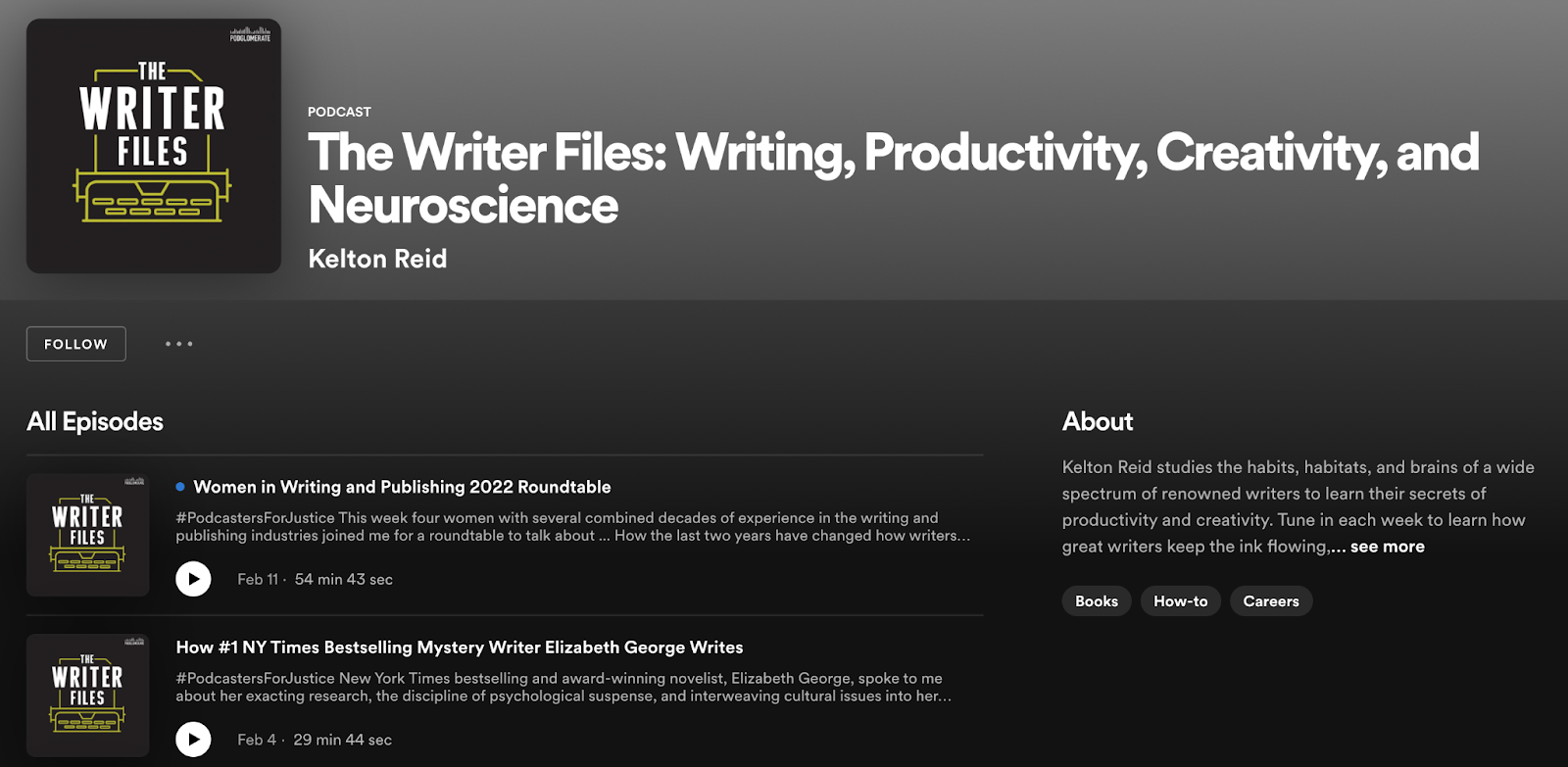Select the Careers category tag
The image size is (1568, 767).
(x=1271, y=601)
